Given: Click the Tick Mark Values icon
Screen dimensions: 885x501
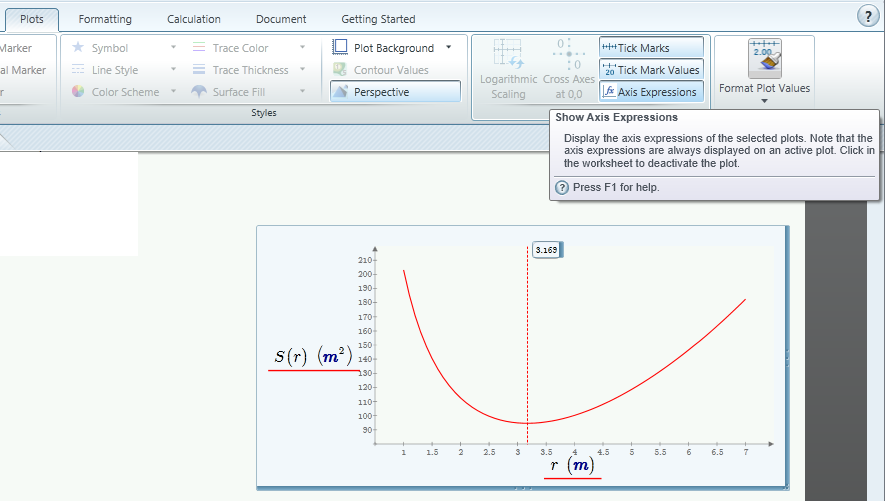Looking at the screenshot, I should pyautogui.click(x=609, y=70).
